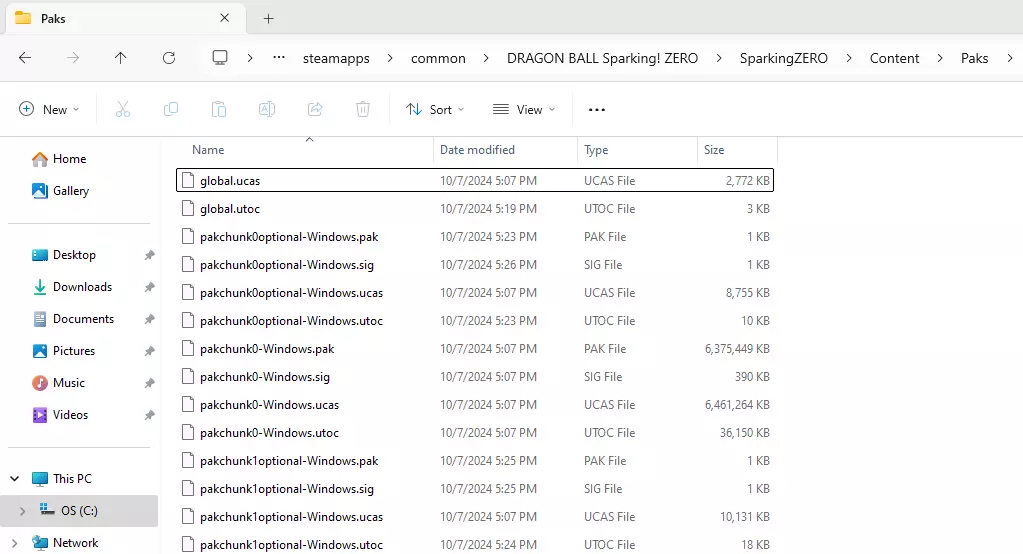Screen dimensions: 1023x554
Task: Expand the OS (C:) drive node
Action: click(x=22, y=511)
